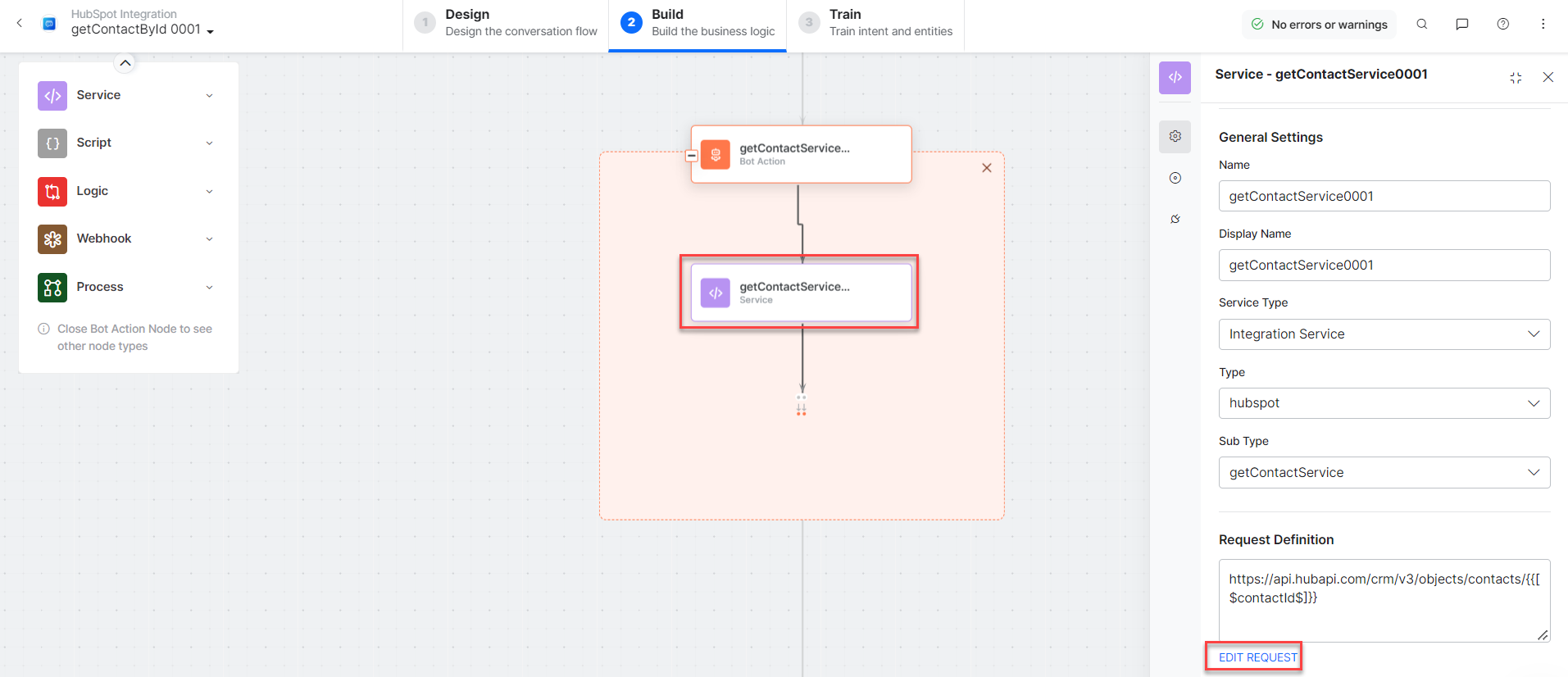This screenshot has height=677, width=1568.
Task: Expand the Service node type list
Action: coord(209,96)
